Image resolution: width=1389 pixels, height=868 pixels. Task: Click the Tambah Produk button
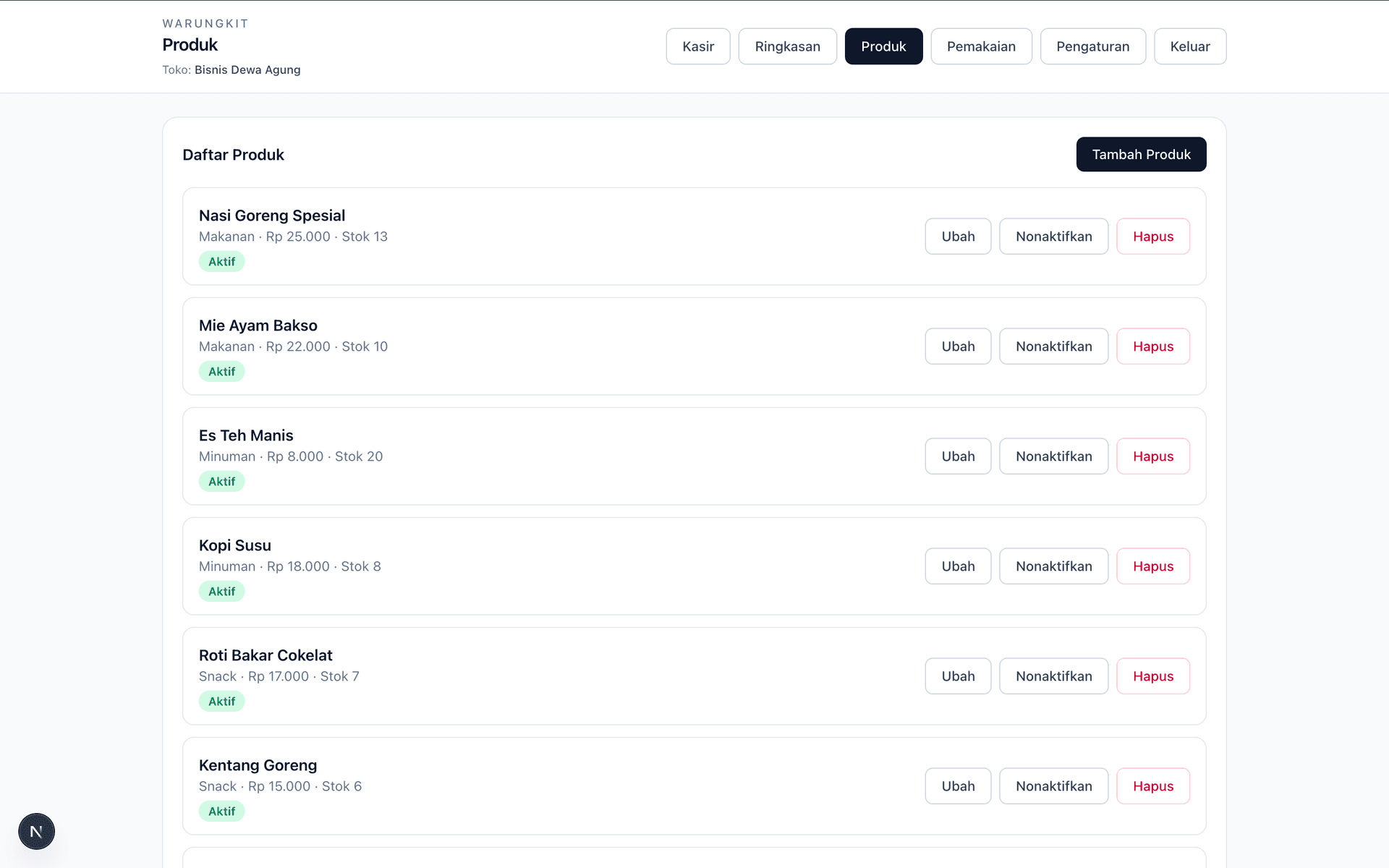pos(1141,154)
